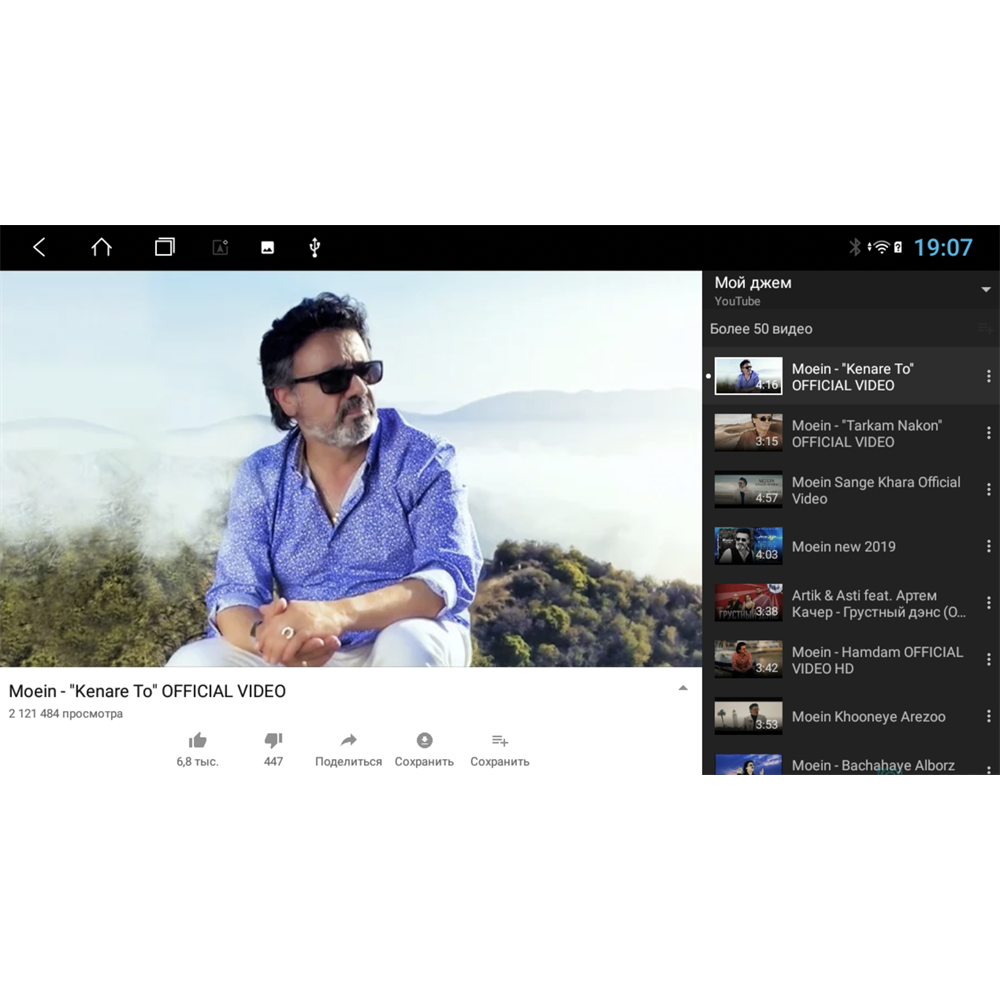This screenshot has height=1000, width=1000.
Task: Tap the 447 dislikes count
Action: click(273, 761)
